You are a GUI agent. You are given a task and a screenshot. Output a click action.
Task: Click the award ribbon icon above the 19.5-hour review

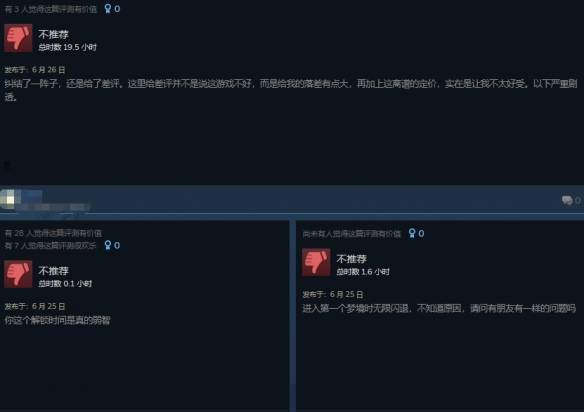[x=108, y=9]
